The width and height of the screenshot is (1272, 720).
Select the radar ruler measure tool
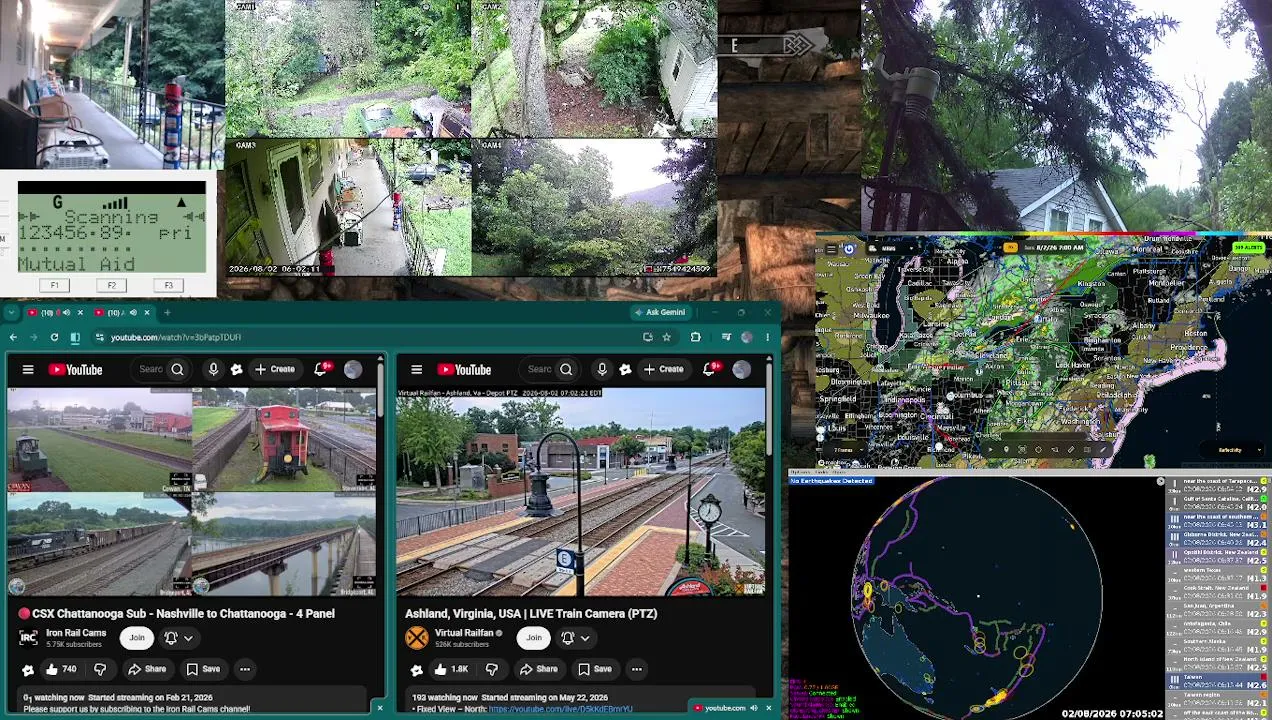click(x=1071, y=450)
